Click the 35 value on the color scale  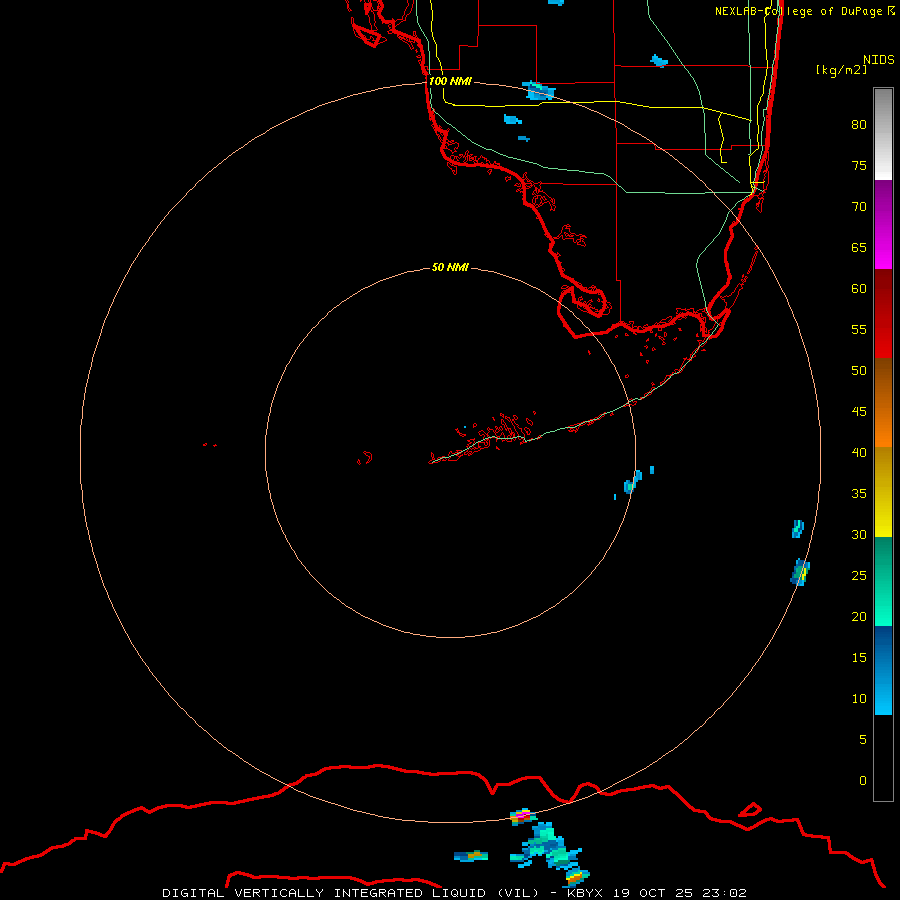pos(859,494)
